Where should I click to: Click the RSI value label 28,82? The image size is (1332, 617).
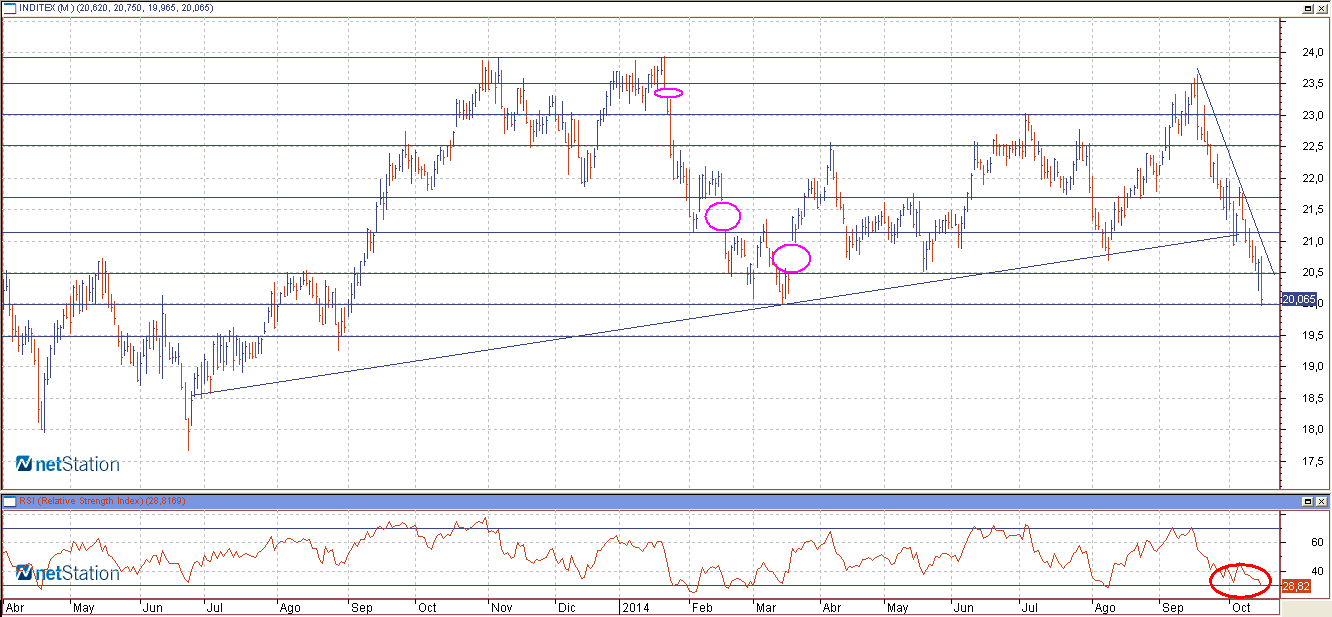pos(1298,585)
